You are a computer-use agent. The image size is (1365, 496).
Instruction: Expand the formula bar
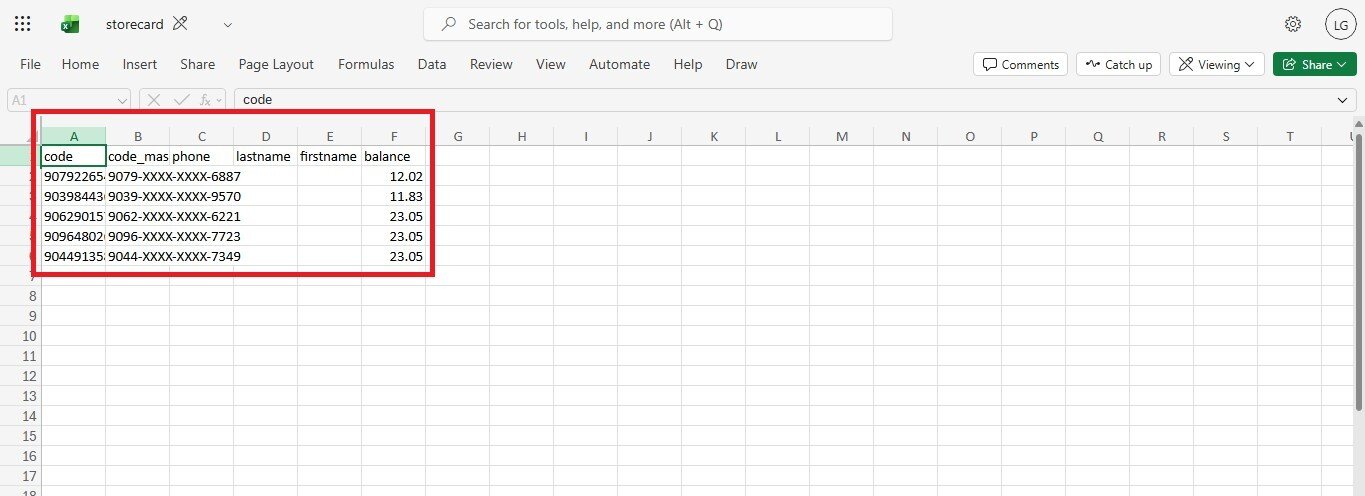pos(1343,100)
